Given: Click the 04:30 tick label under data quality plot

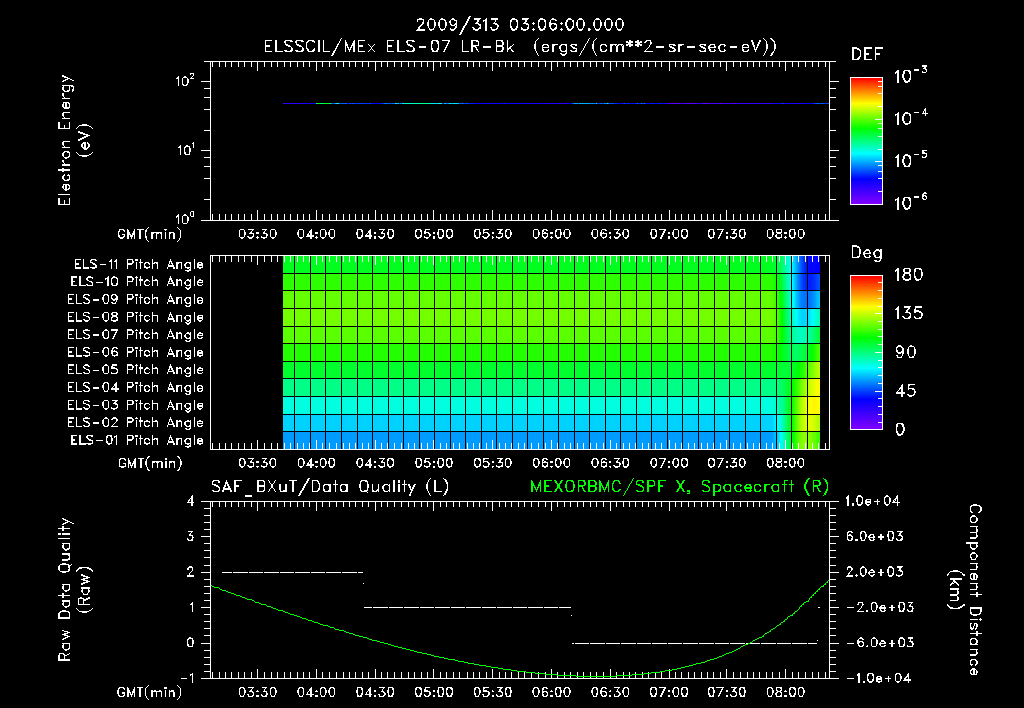Looking at the screenshot, I should click(375, 692).
